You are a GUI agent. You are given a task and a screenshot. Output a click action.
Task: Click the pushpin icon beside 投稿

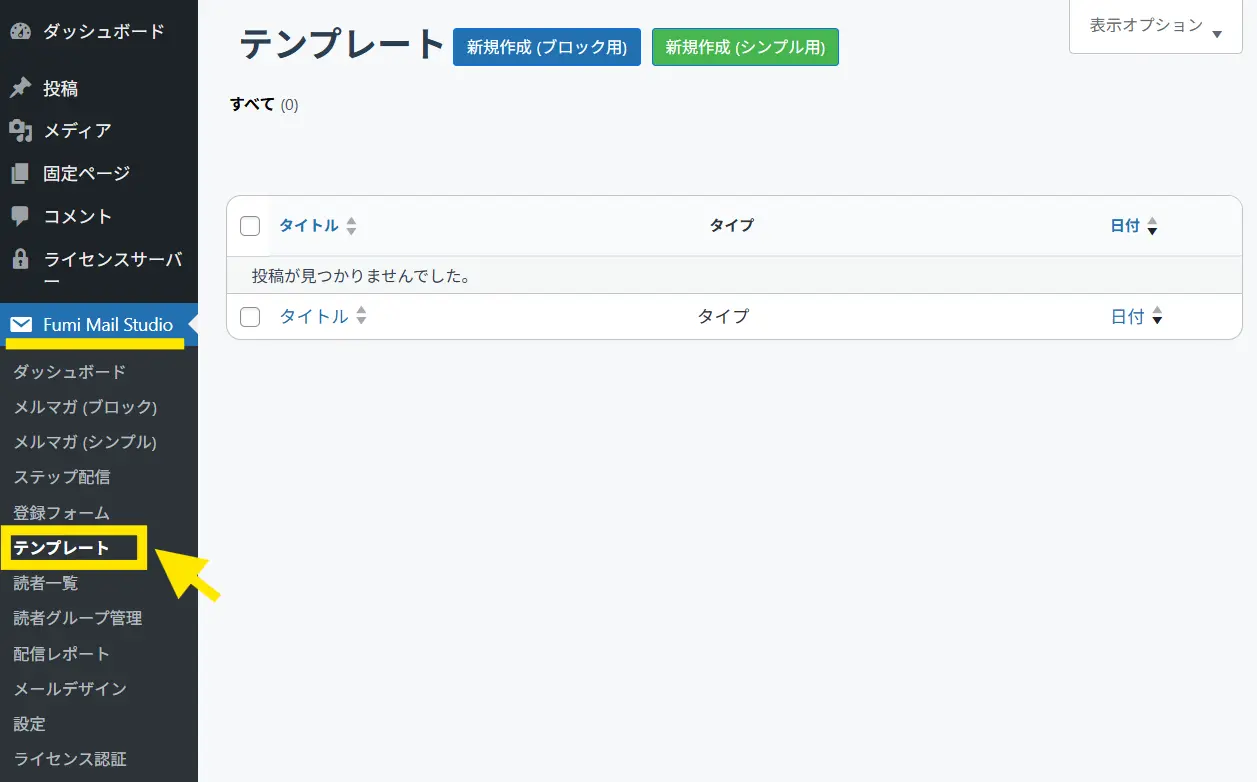click(x=20, y=88)
